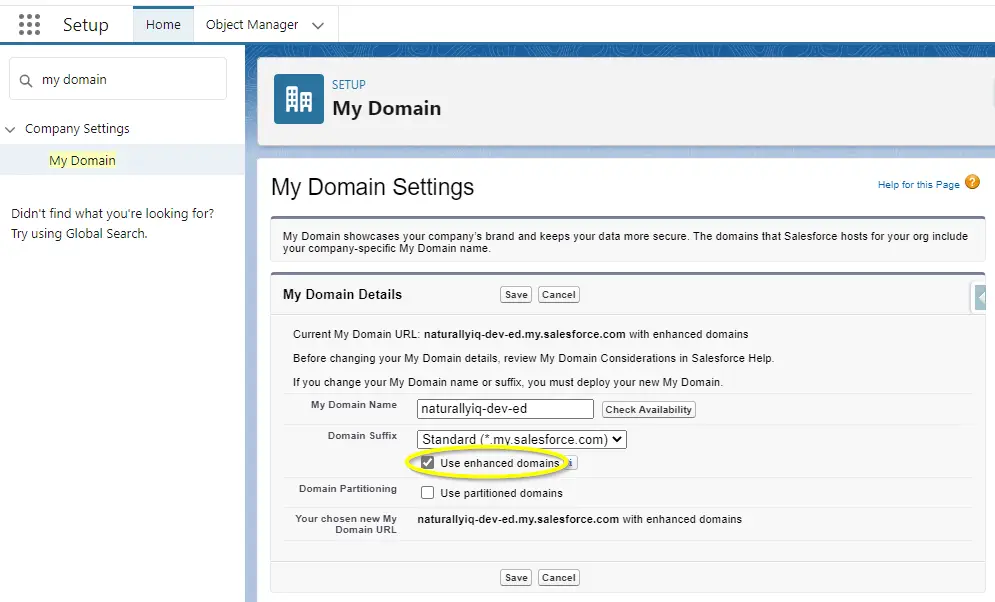The width and height of the screenshot is (995, 602).
Task: Enable the Use partitioned domains checkbox
Action: pos(428,493)
